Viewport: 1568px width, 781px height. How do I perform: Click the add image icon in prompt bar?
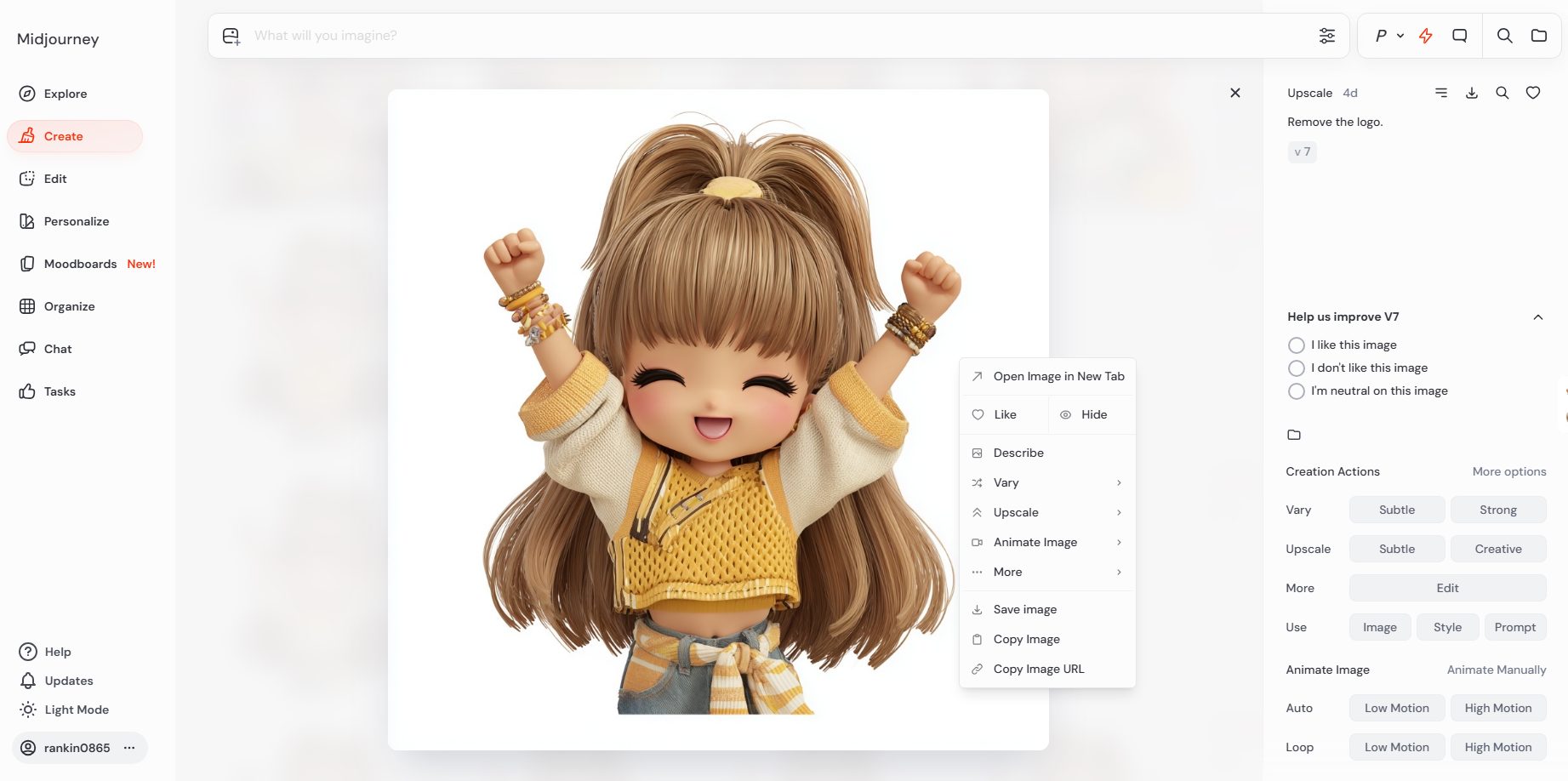(x=231, y=36)
